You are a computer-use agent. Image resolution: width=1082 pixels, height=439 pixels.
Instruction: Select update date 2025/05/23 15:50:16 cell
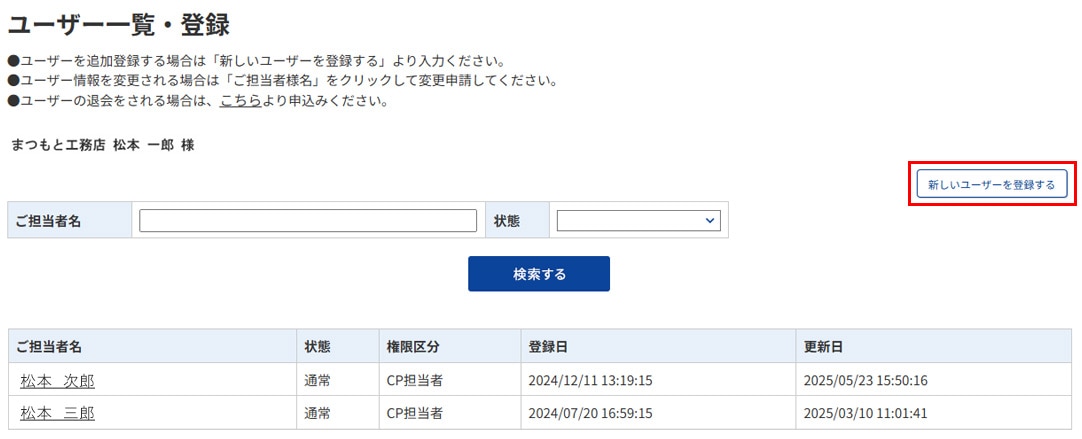pyautogui.click(x=865, y=381)
